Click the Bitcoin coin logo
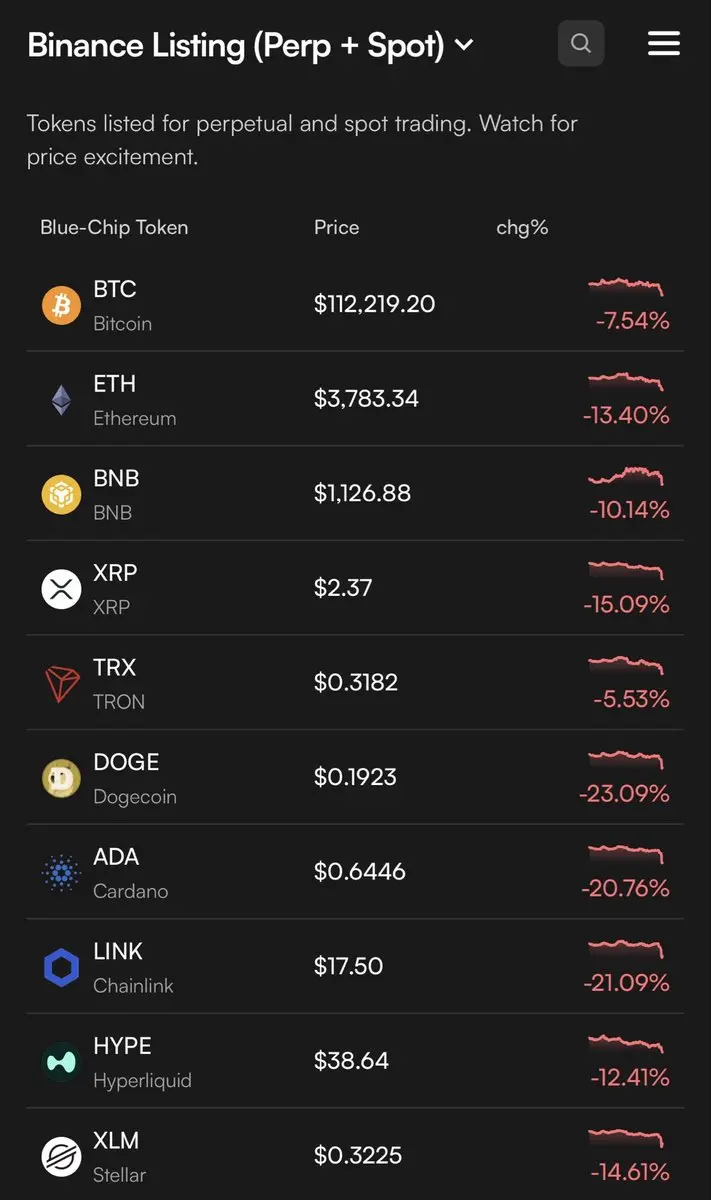 61,305
